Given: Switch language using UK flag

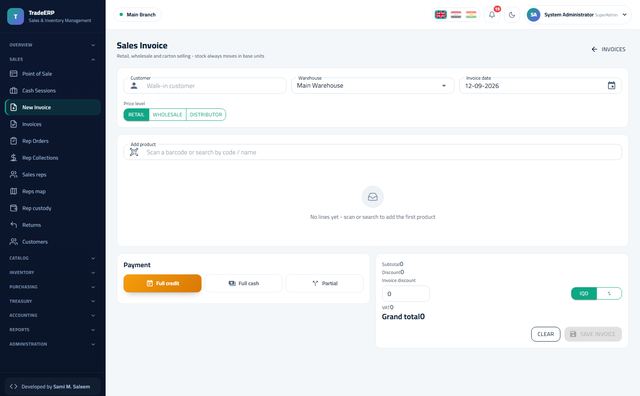Looking at the screenshot, I should (x=440, y=15).
